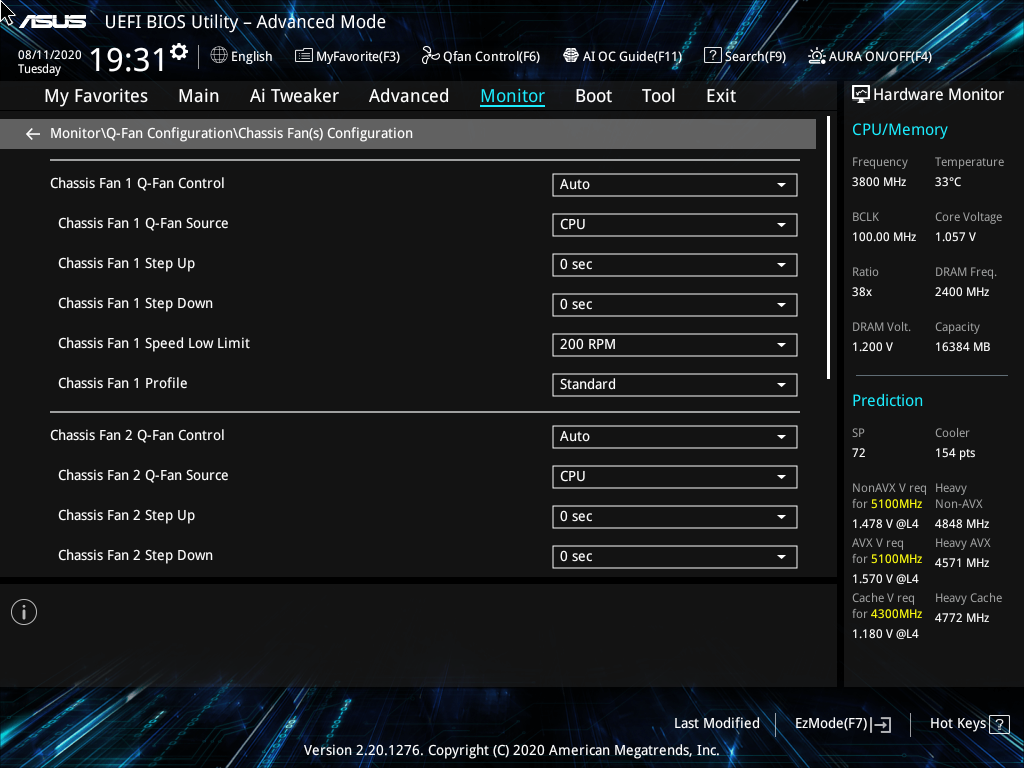The height and width of the screenshot is (768, 1024).
Task: Open Chassis Fan 1 Q-Fan Source dropdown
Action: point(675,225)
